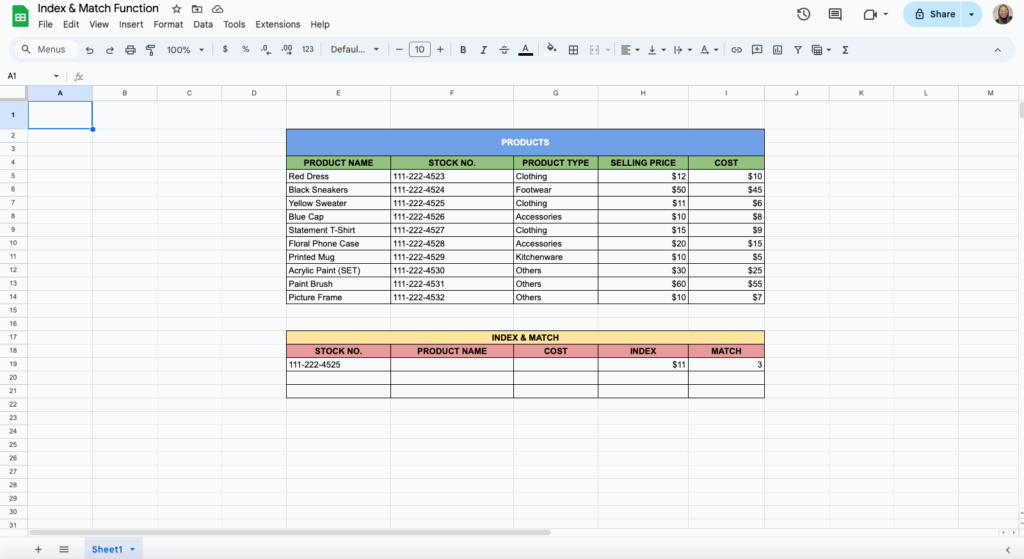Format selection as currency with dollar icon
1024x559 pixels.
point(225,49)
